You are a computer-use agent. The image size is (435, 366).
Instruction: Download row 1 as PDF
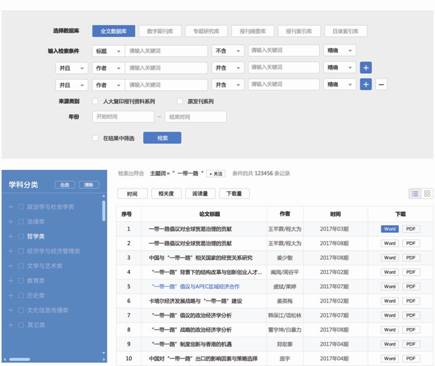[411, 229]
